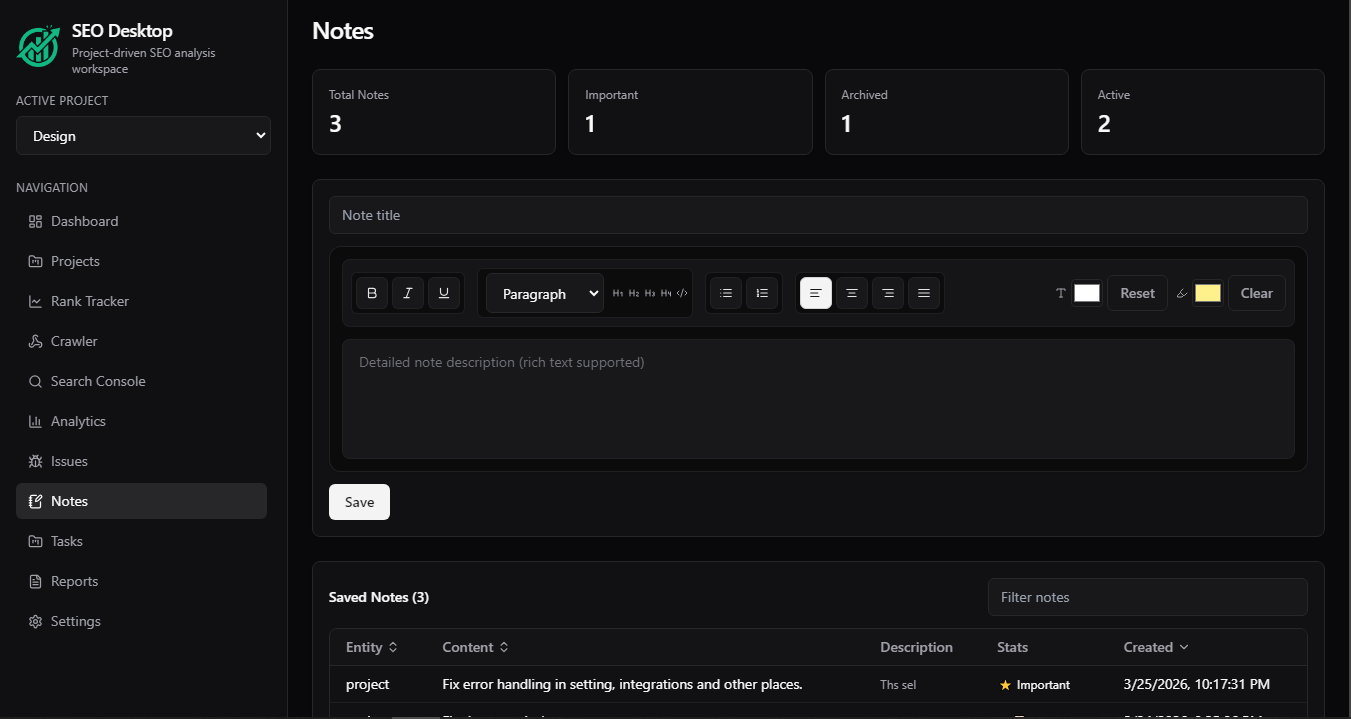Sort notes by the Entity column
Viewport: 1351px width, 719px height.
372,647
